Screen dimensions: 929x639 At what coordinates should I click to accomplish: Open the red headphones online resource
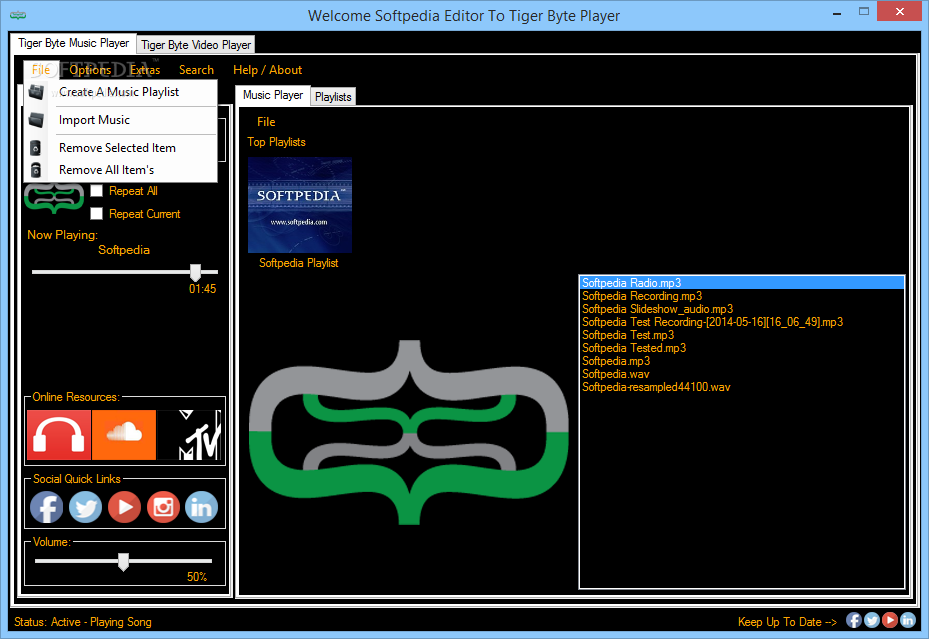[59, 435]
